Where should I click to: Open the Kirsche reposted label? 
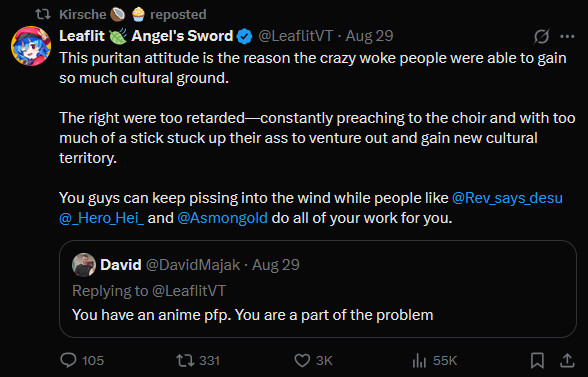[132, 14]
